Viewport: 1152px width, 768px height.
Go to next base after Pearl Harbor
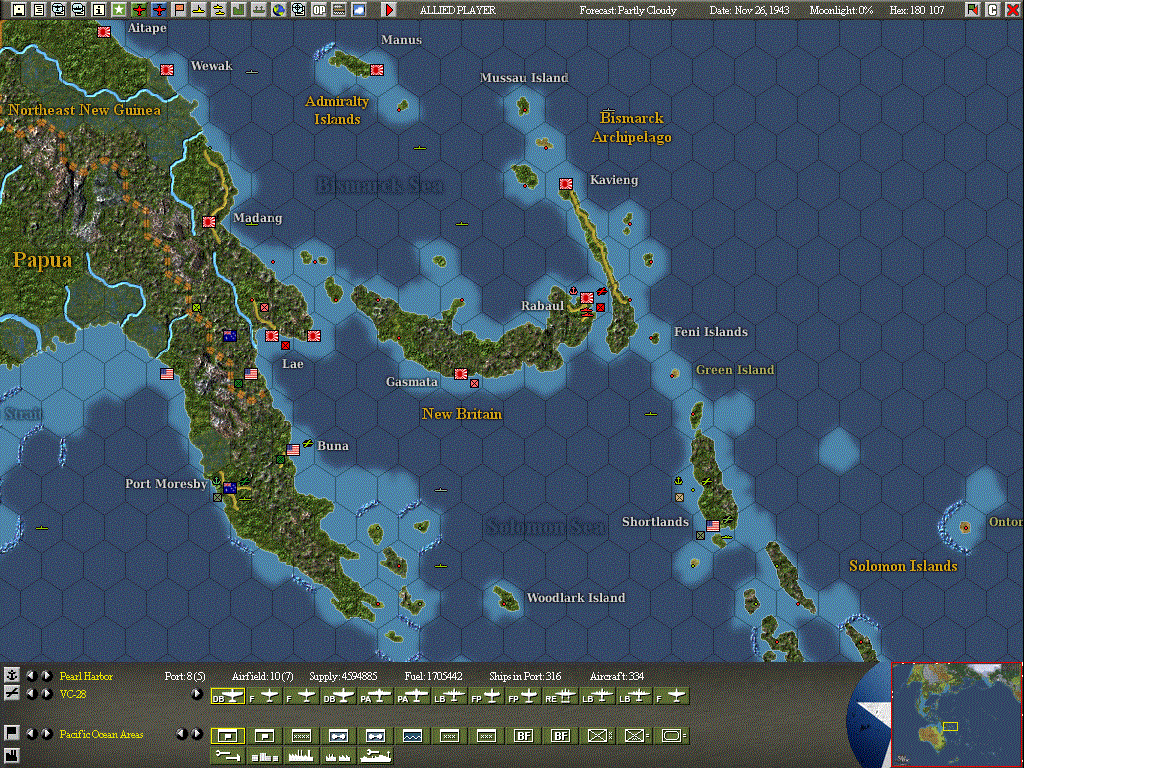coord(46,675)
